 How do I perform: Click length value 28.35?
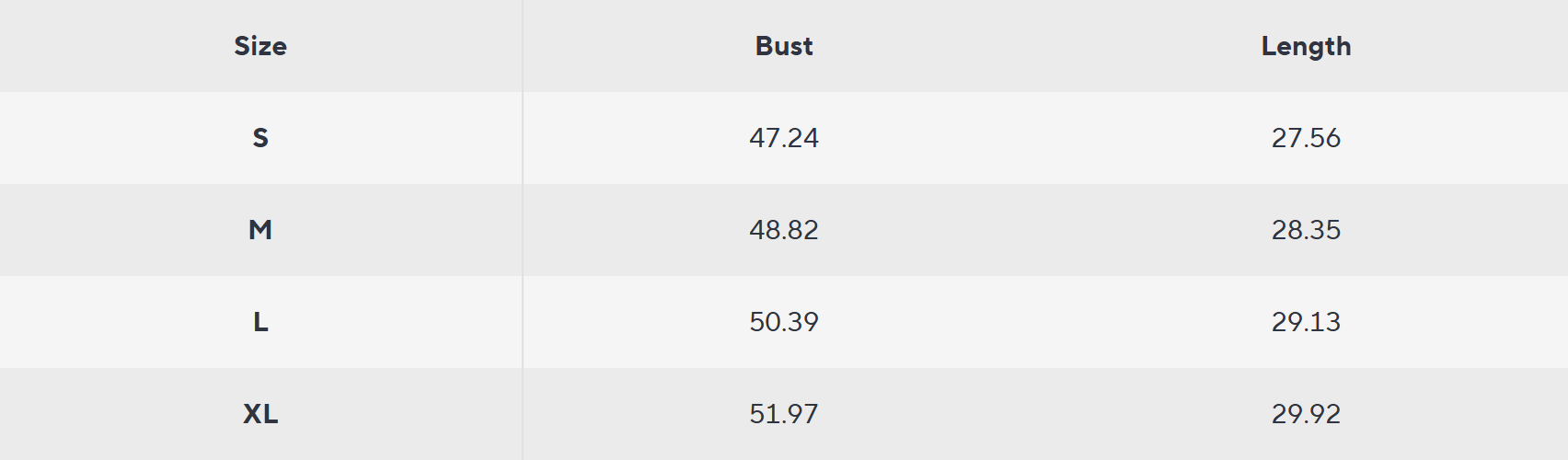(1306, 230)
